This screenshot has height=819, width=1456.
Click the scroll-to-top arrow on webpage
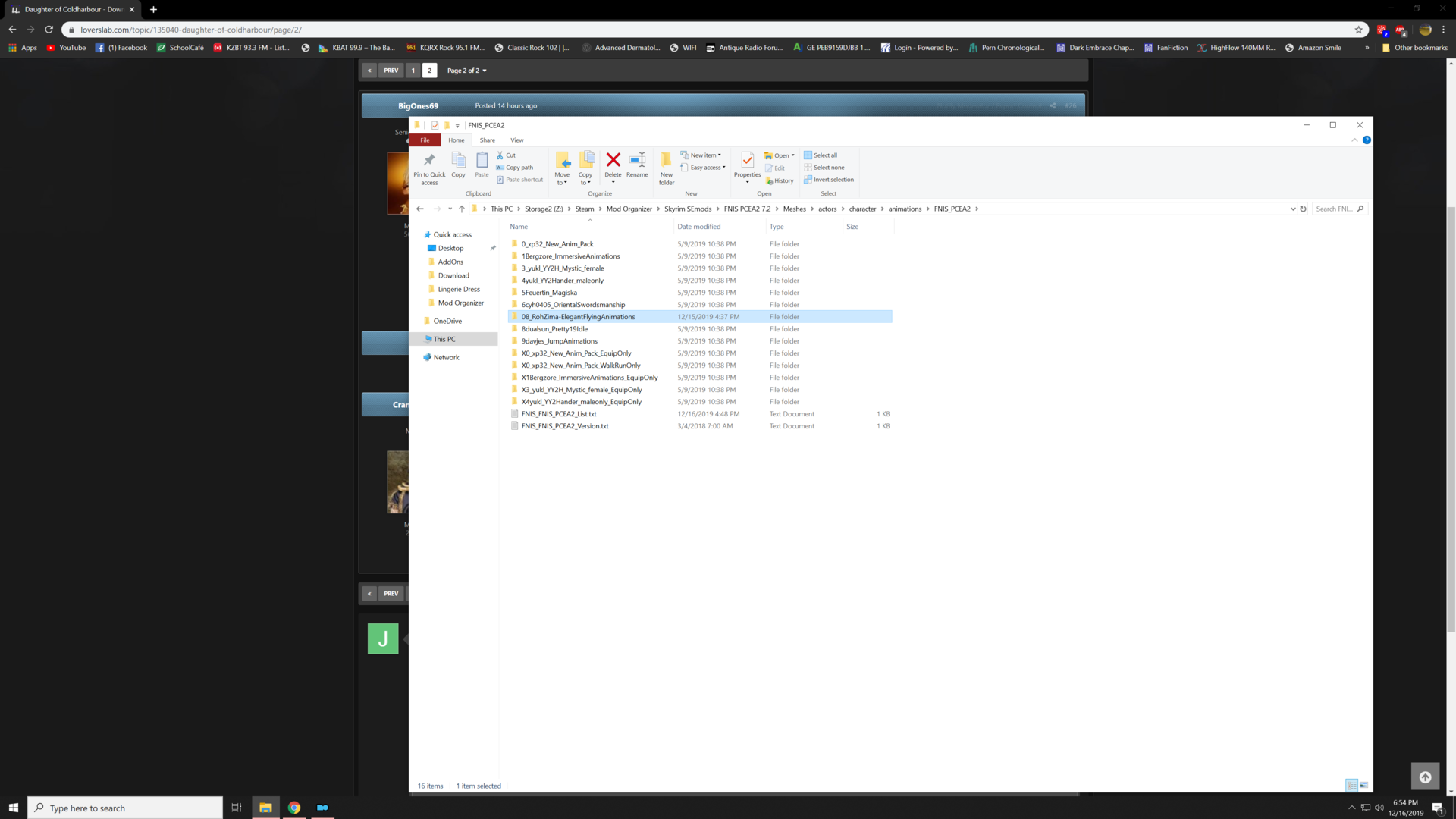(x=1425, y=777)
